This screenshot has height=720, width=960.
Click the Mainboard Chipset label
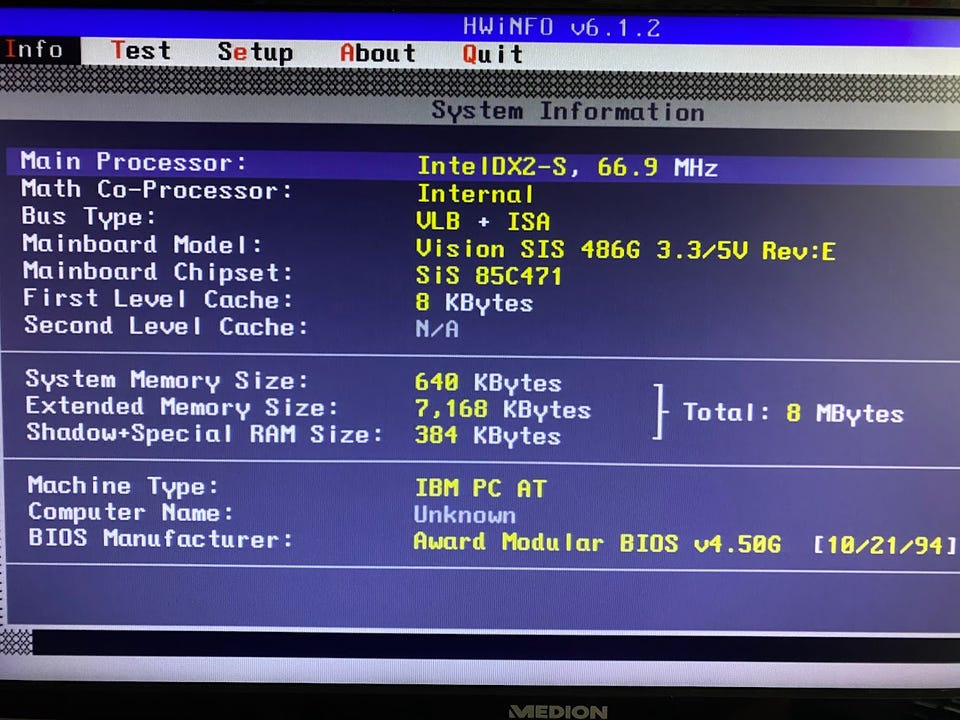coord(157,271)
